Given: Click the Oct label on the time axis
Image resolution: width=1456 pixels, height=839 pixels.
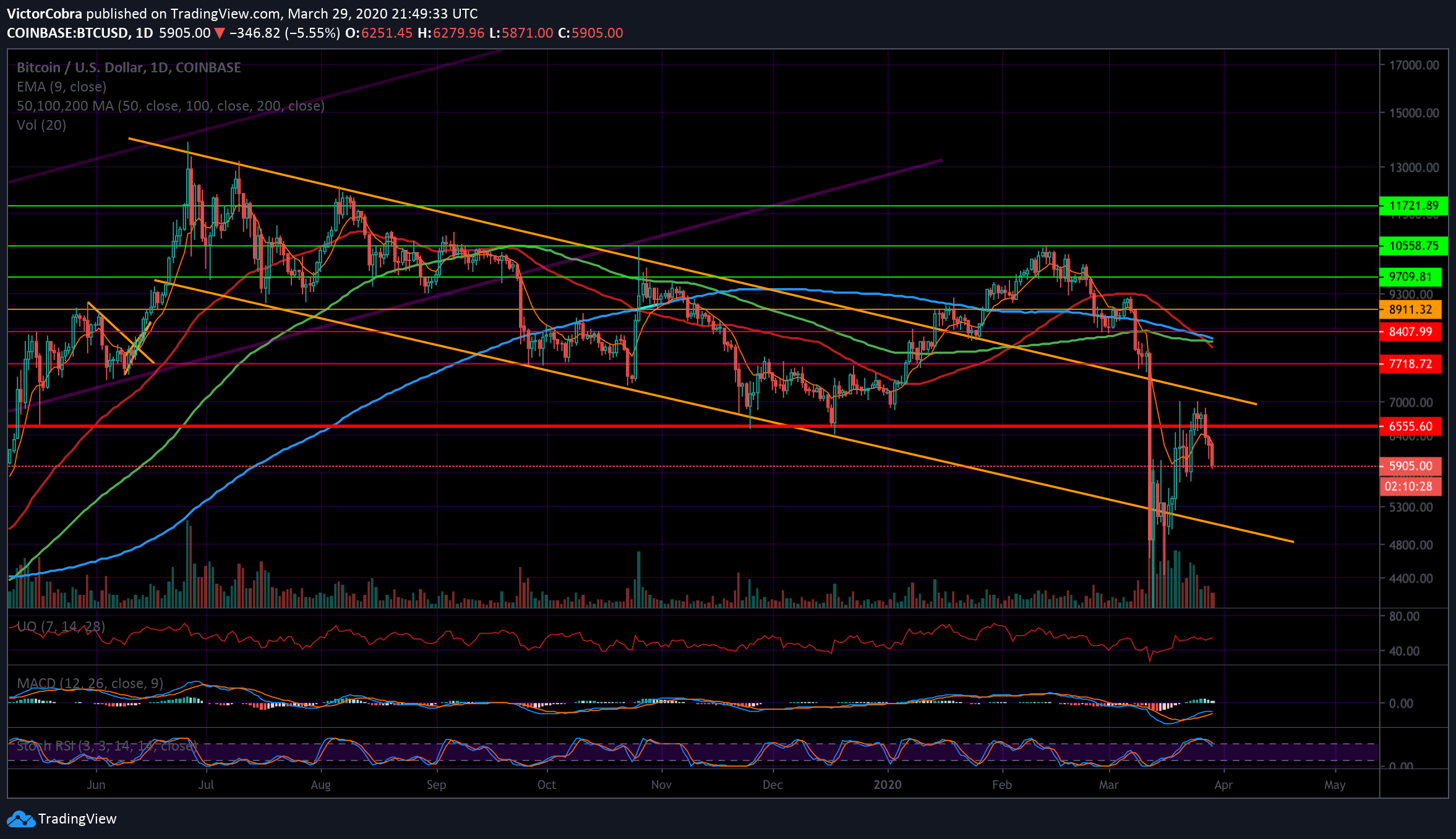Looking at the screenshot, I should pyautogui.click(x=547, y=785).
